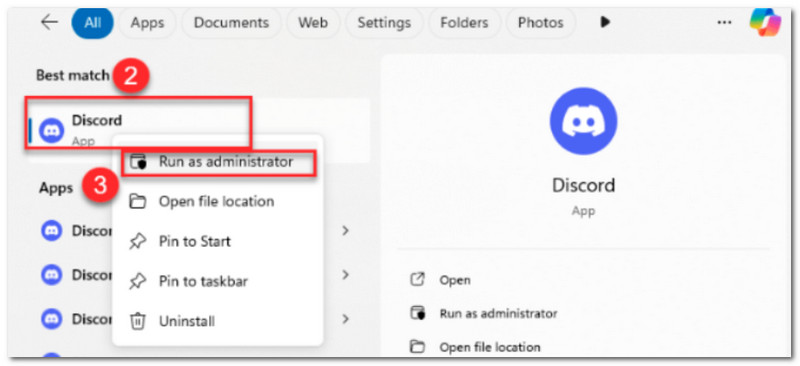
Task: Click the preview pane folder icon
Action: [x=418, y=348]
